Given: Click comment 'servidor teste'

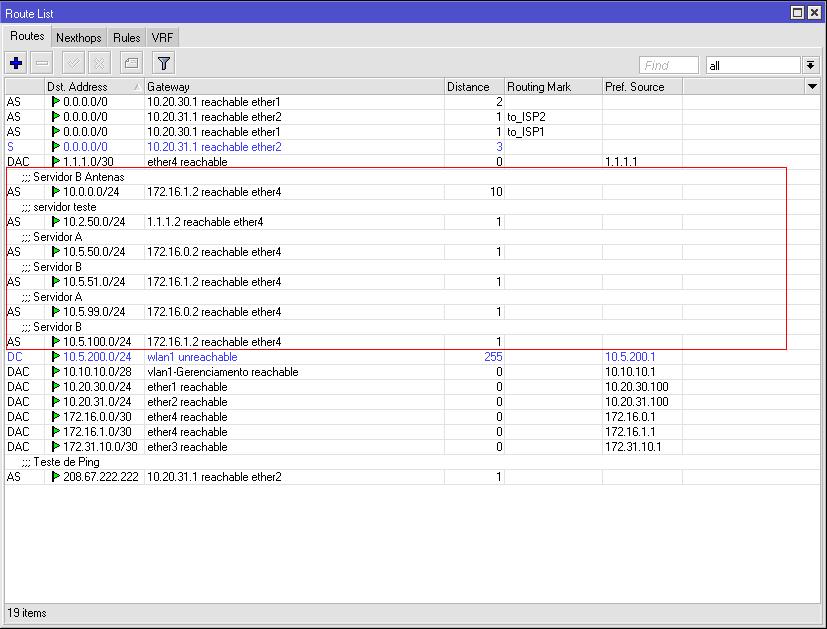Looking at the screenshot, I should tap(64, 207).
